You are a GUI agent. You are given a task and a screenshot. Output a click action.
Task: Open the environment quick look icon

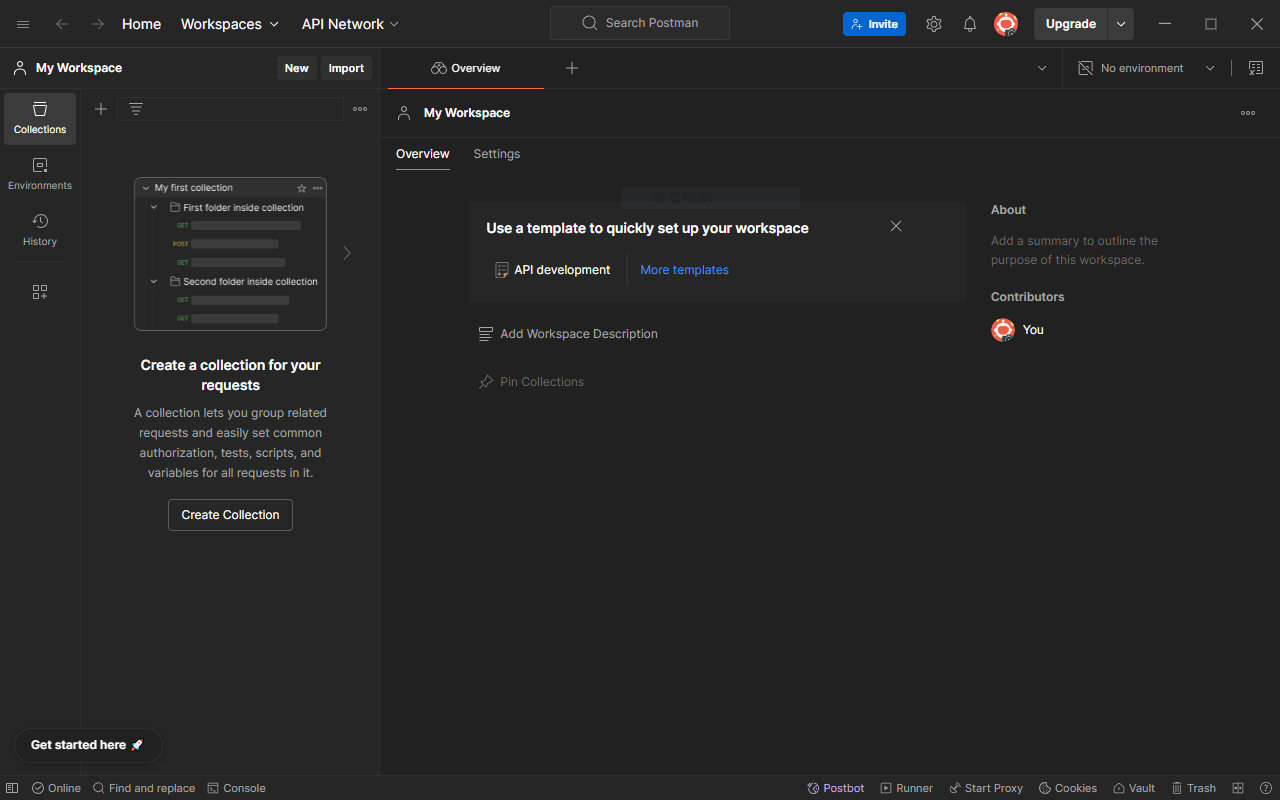[x=1256, y=68]
